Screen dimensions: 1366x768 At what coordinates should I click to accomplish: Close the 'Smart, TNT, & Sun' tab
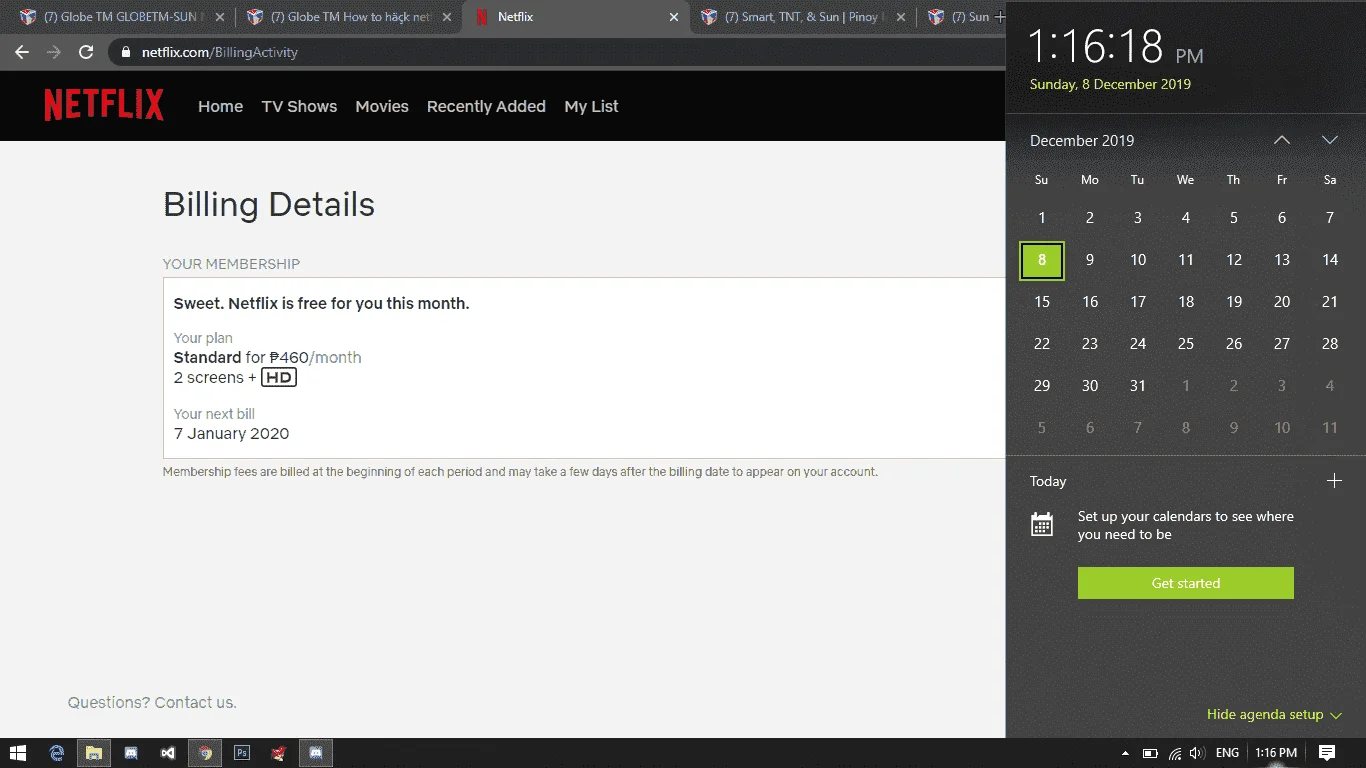[x=901, y=17]
